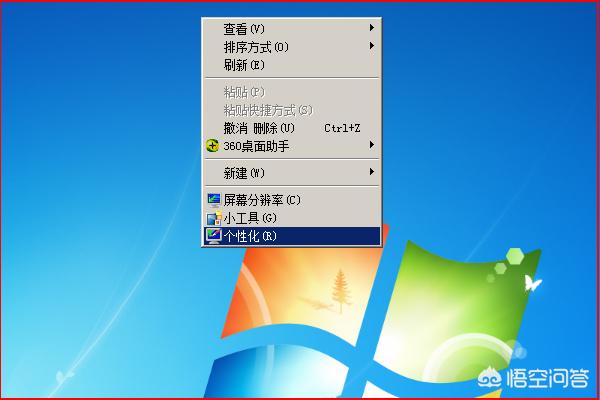
Task: Click the gadgets icon beside 小工具
Action: tap(213, 218)
